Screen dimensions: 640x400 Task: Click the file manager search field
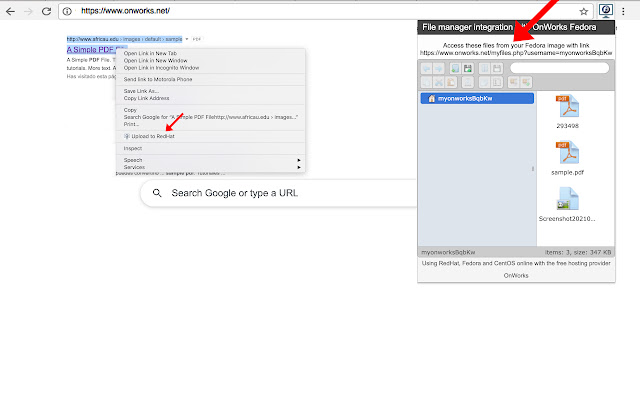tap(560, 68)
